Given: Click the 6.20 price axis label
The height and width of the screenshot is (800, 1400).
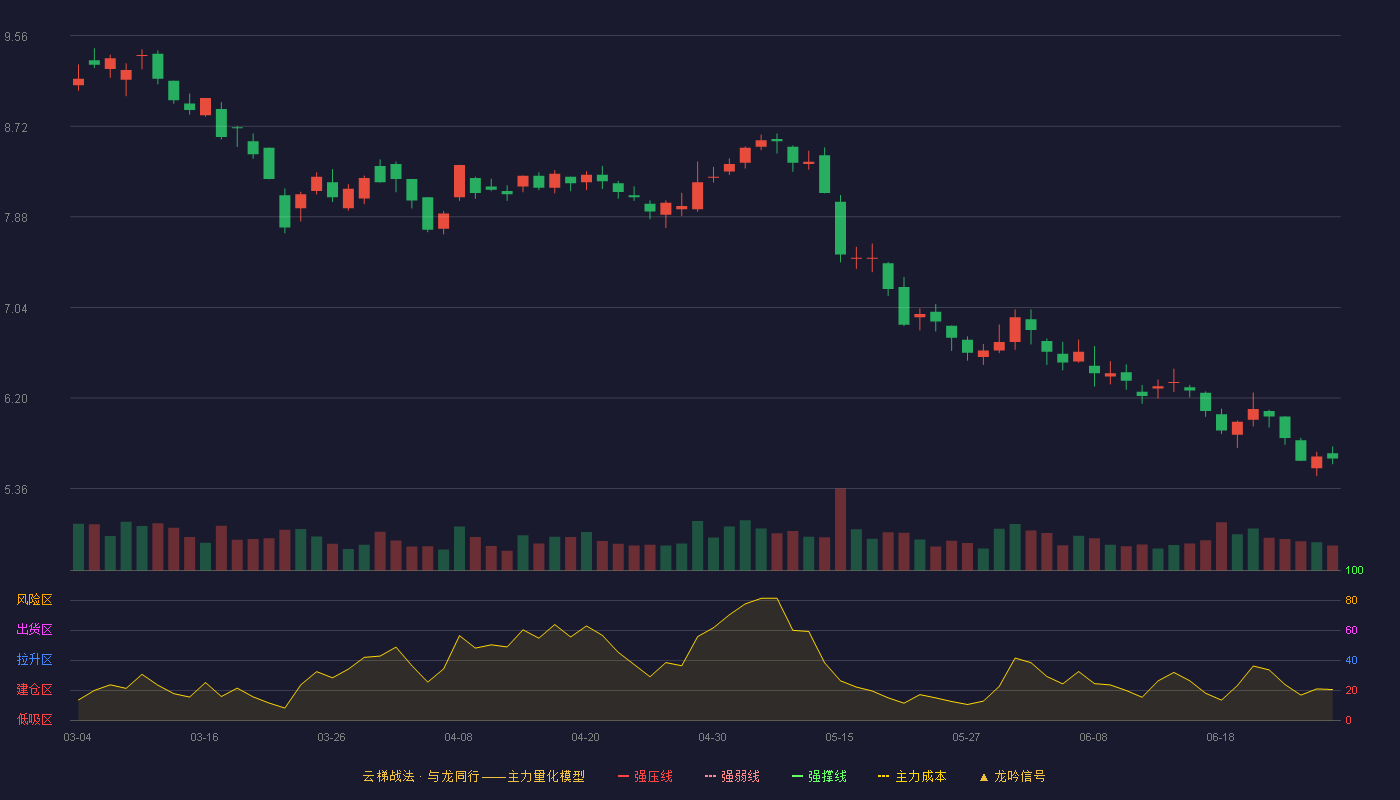Looking at the screenshot, I should pyautogui.click(x=16, y=399).
